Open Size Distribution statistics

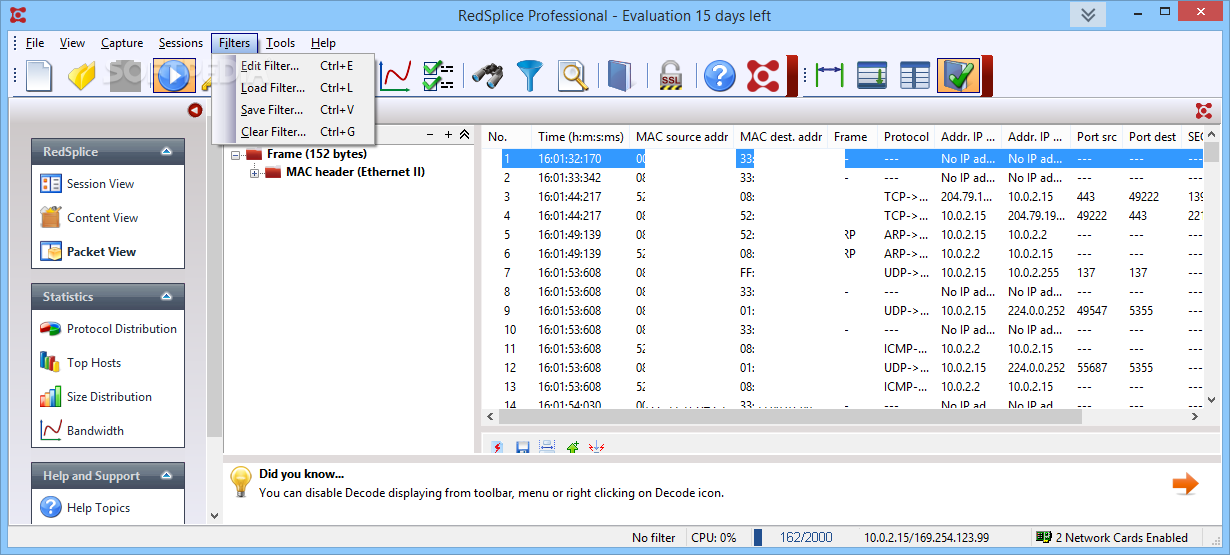(x=109, y=397)
